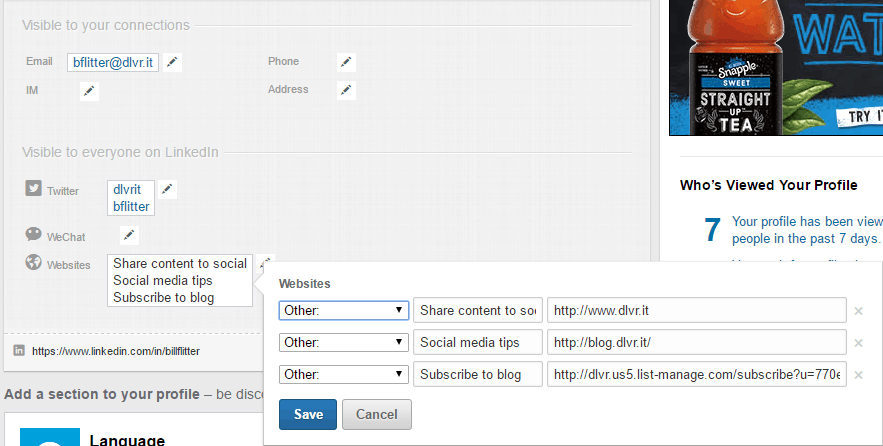Click the 'Add a section to your profile' heading

coord(101,394)
